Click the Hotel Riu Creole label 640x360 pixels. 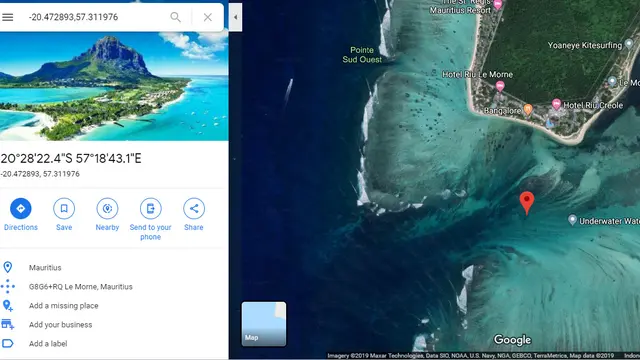click(593, 105)
